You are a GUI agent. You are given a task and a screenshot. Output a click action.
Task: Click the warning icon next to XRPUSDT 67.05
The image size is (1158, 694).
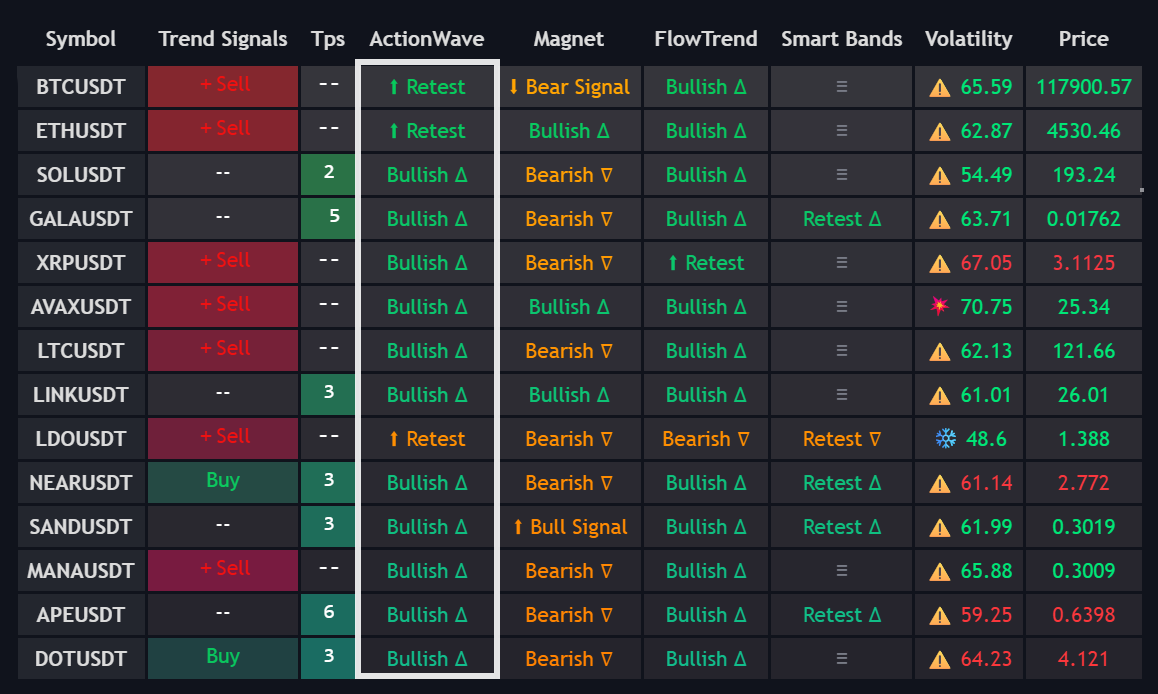(940, 263)
